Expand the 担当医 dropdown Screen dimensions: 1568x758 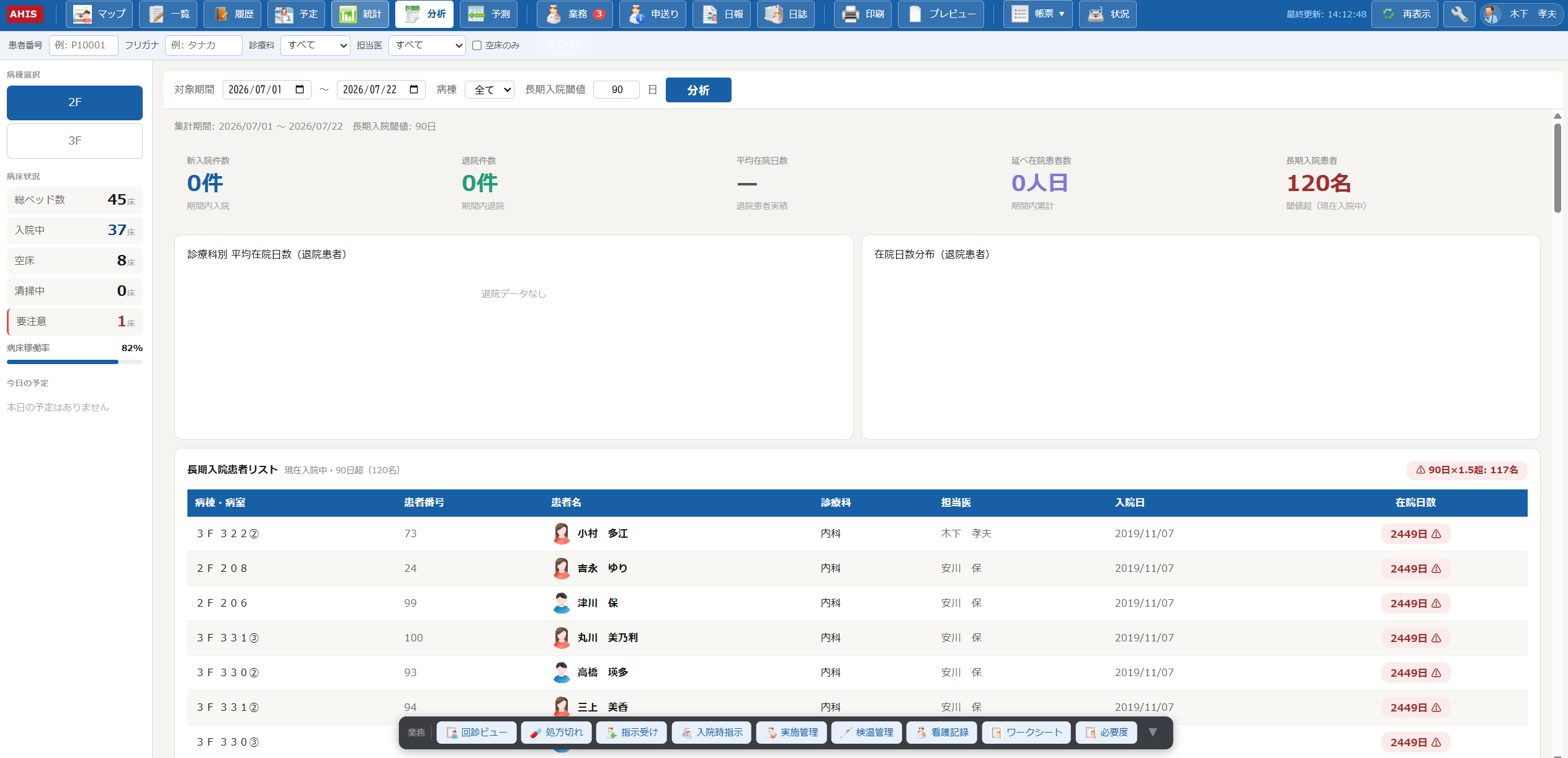point(427,45)
